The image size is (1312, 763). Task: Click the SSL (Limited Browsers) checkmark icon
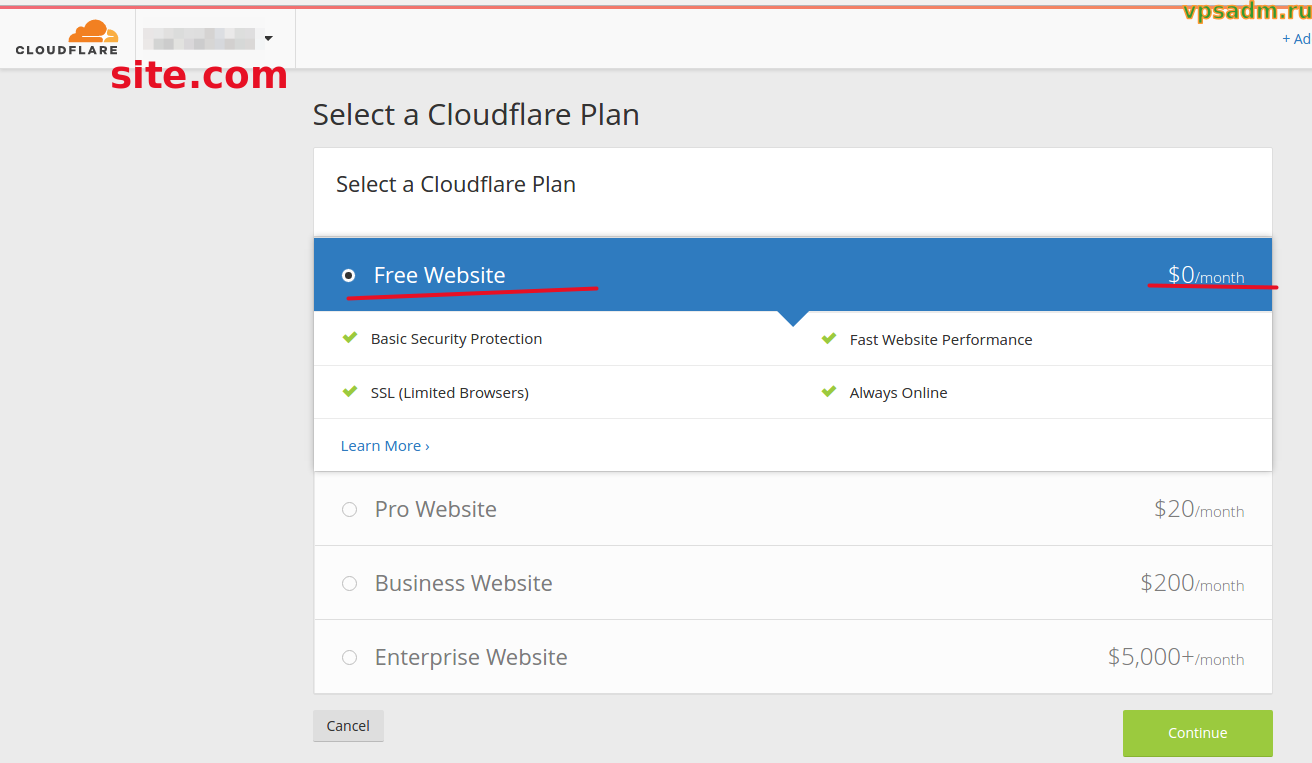point(350,392)
